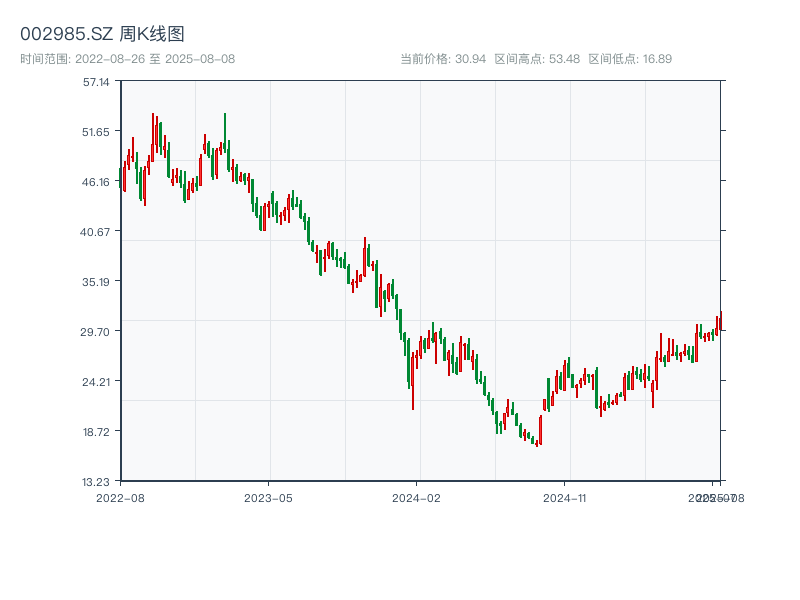Screen dimensions: 800x600
Task: Select the 时间范围 date range text
Action: point(127,59)
